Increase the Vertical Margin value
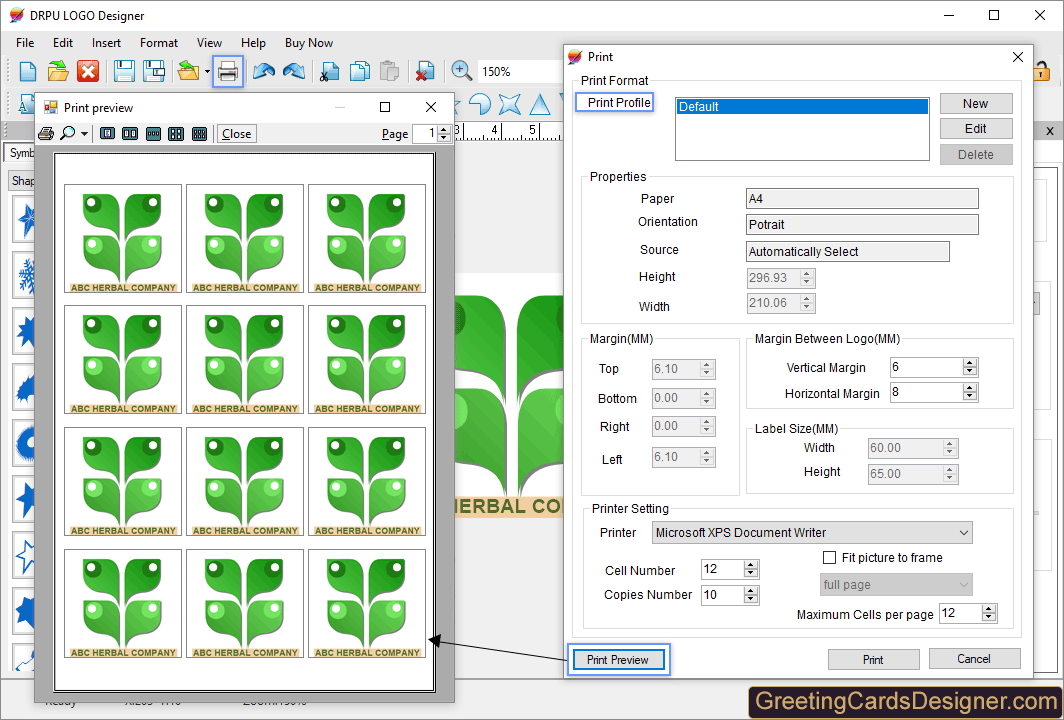 pos(970,363)
